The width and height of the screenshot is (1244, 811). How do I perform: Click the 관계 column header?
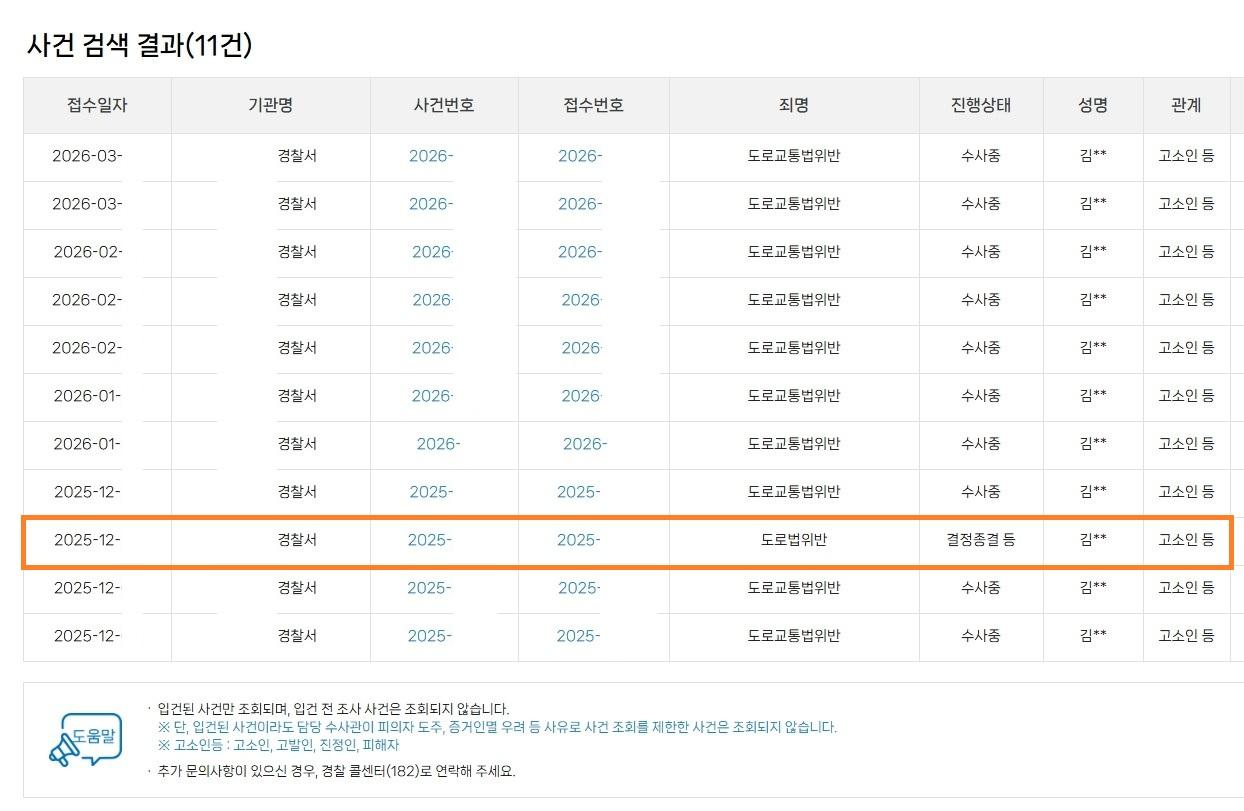[1186, 105]
